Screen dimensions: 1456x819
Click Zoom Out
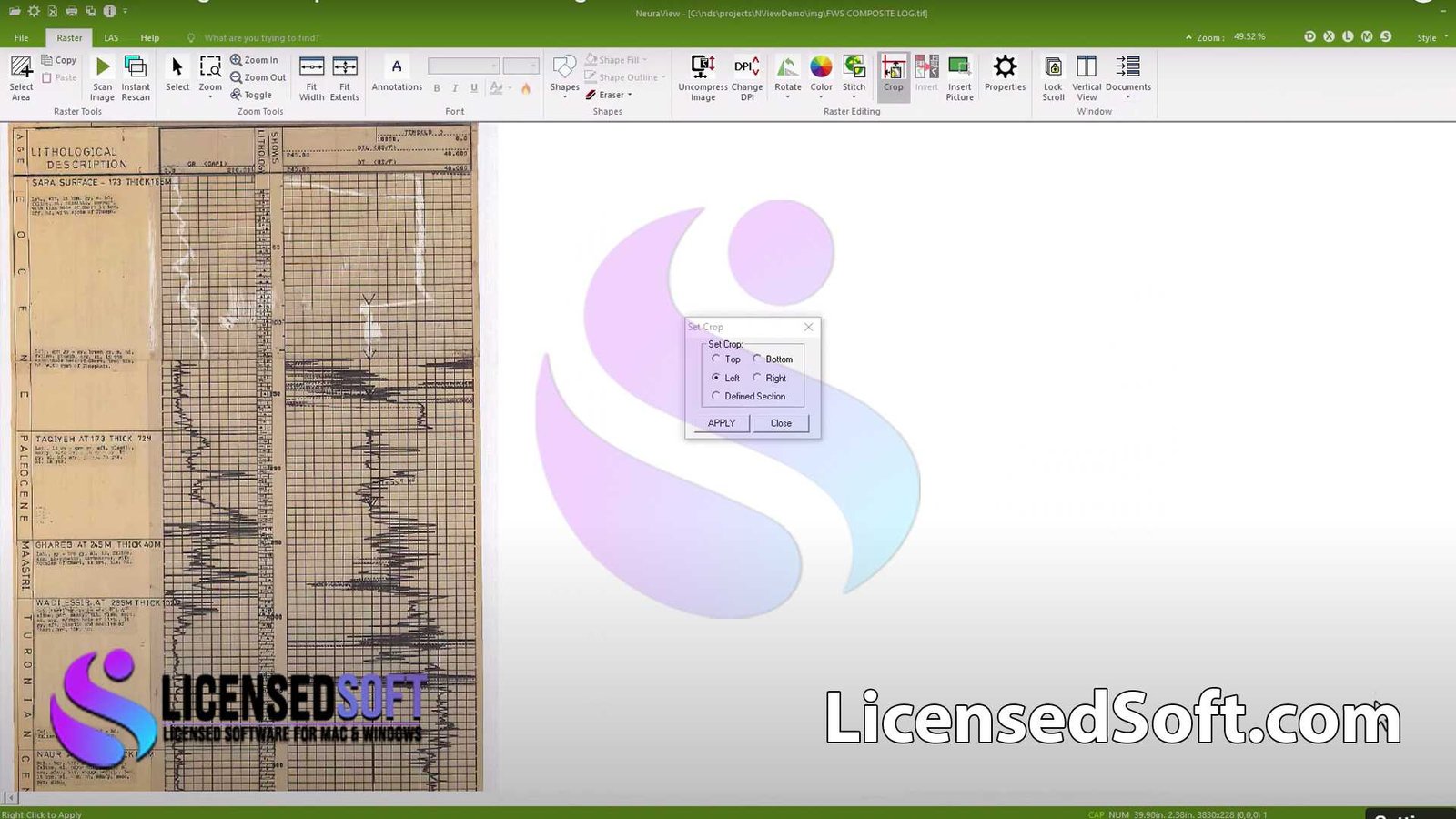point(258,77)
